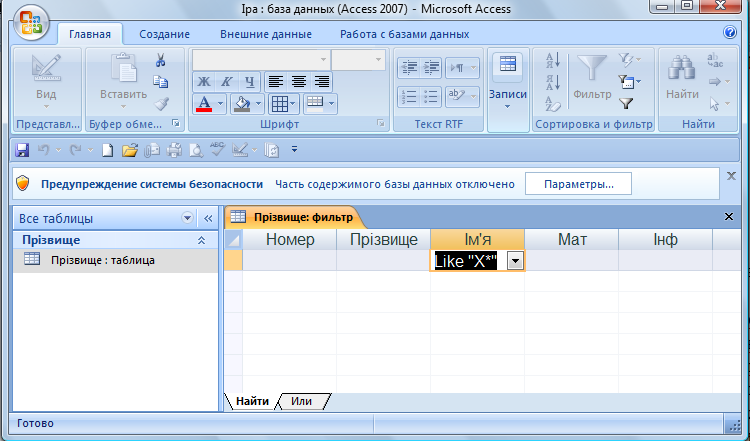Click the spelling check ABC icon
This screenshot has width=750, height=441.
tap(218, 149)
